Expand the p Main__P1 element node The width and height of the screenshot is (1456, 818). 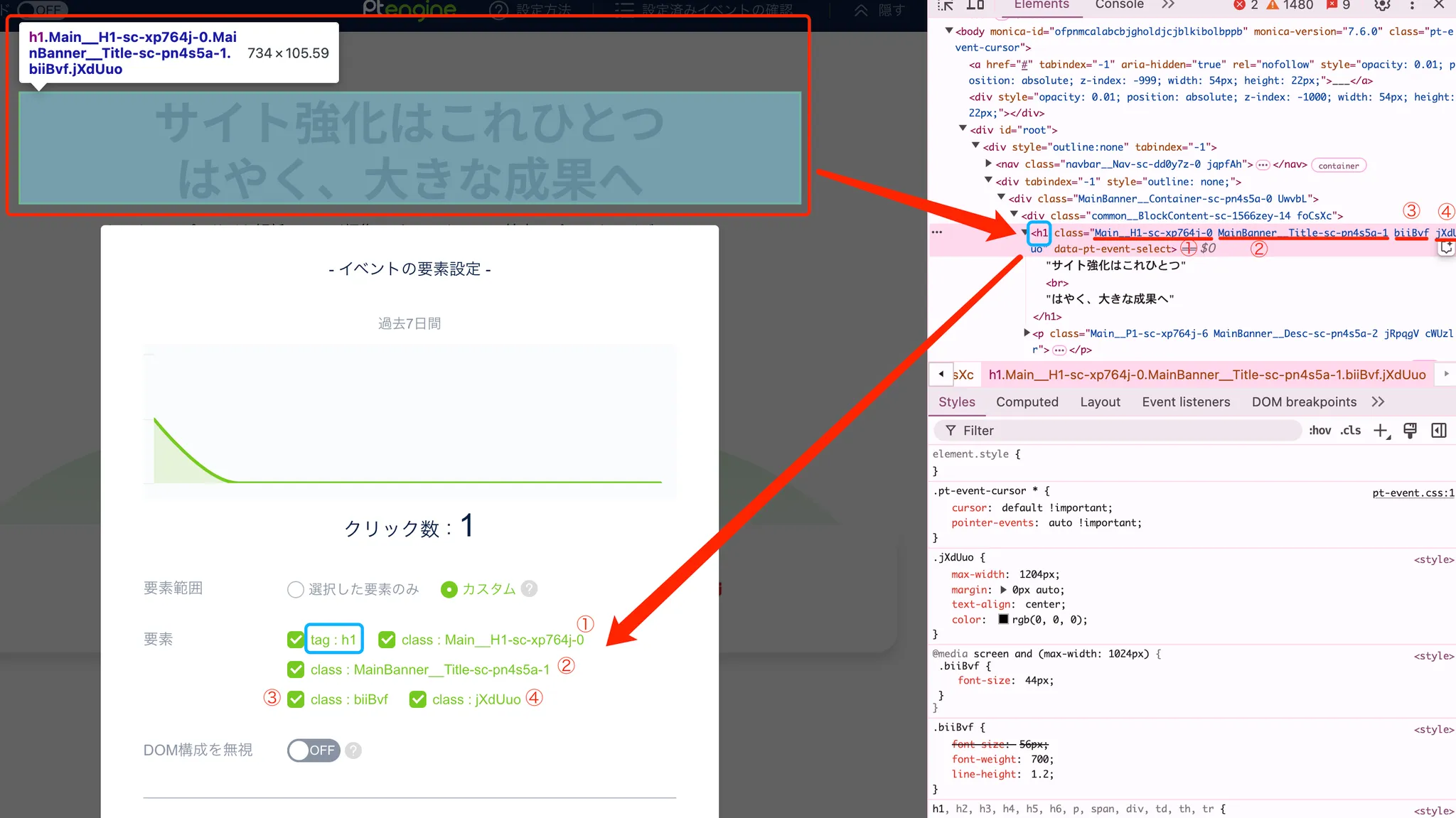click(1027, 333)
